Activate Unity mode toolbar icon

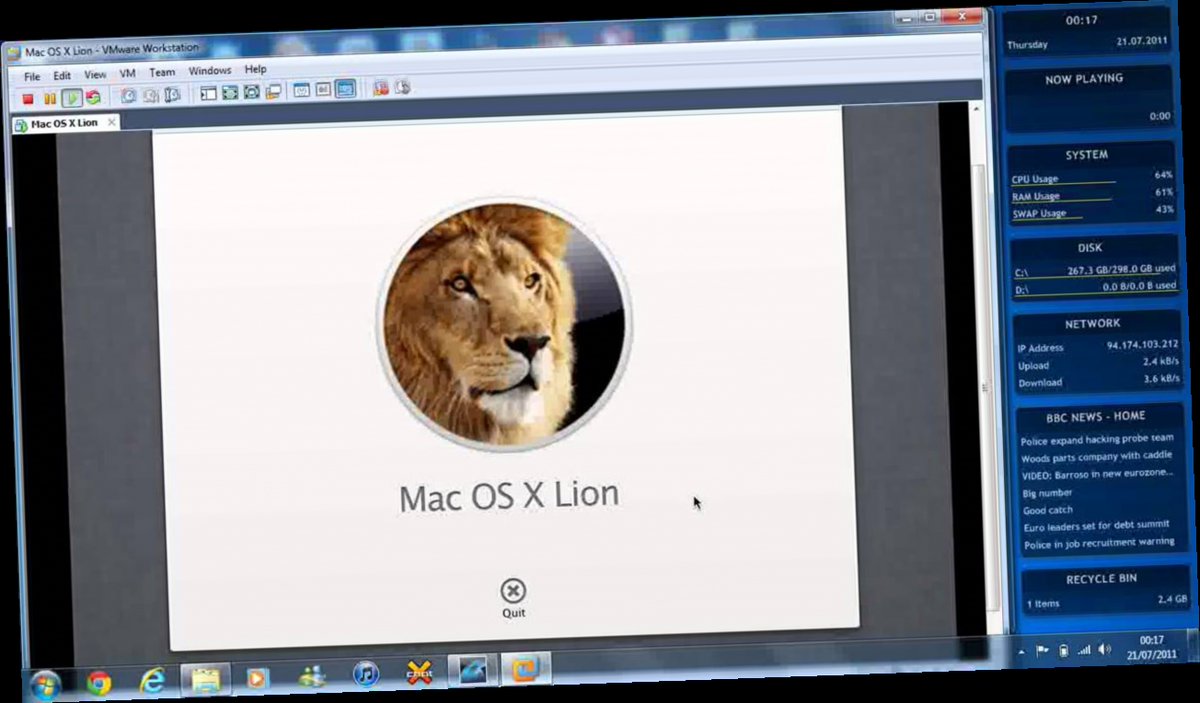pyautogui.click(x=273, y=92)
